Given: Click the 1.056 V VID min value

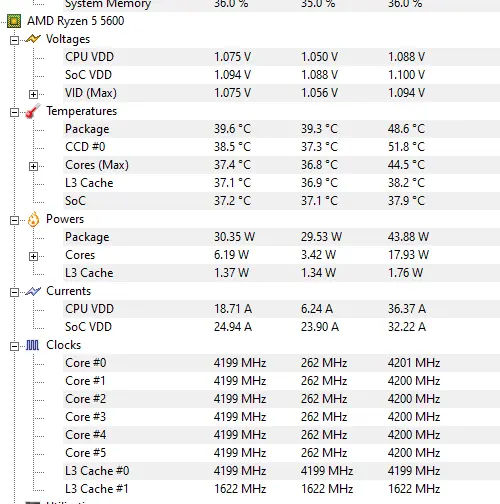Looking at the screenshot, I should click(320, 93).
